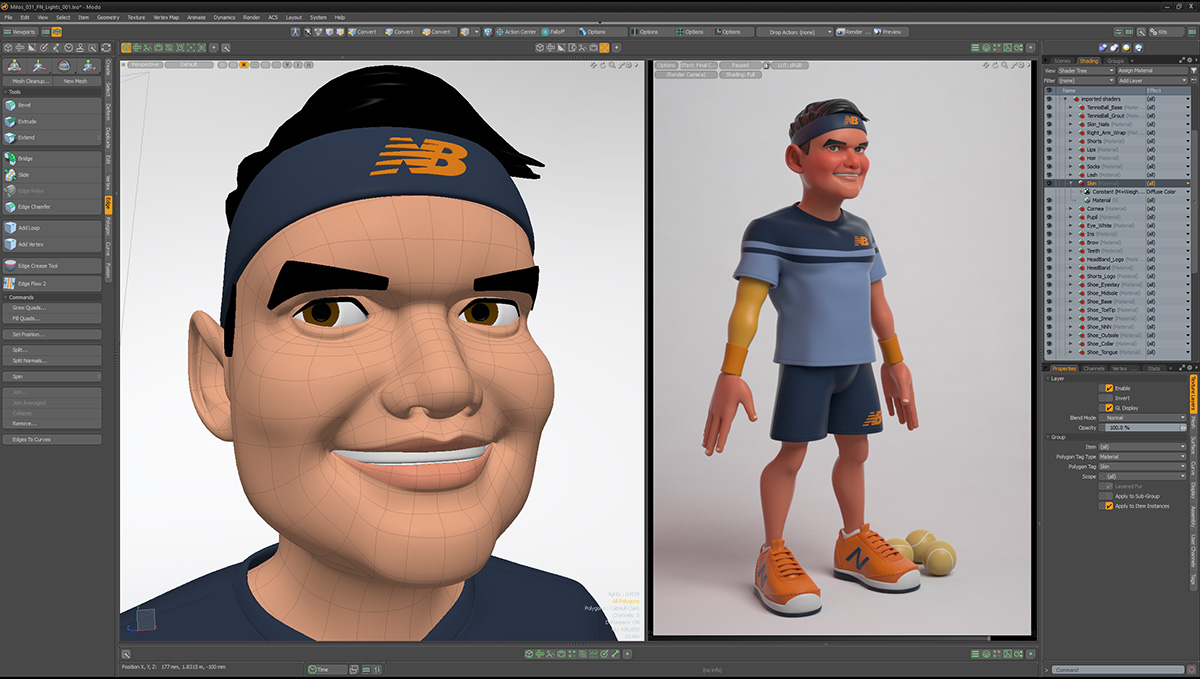Select the Edge Flow 2 tool
The image size is (1200, 679).
(x=52, y=283)
